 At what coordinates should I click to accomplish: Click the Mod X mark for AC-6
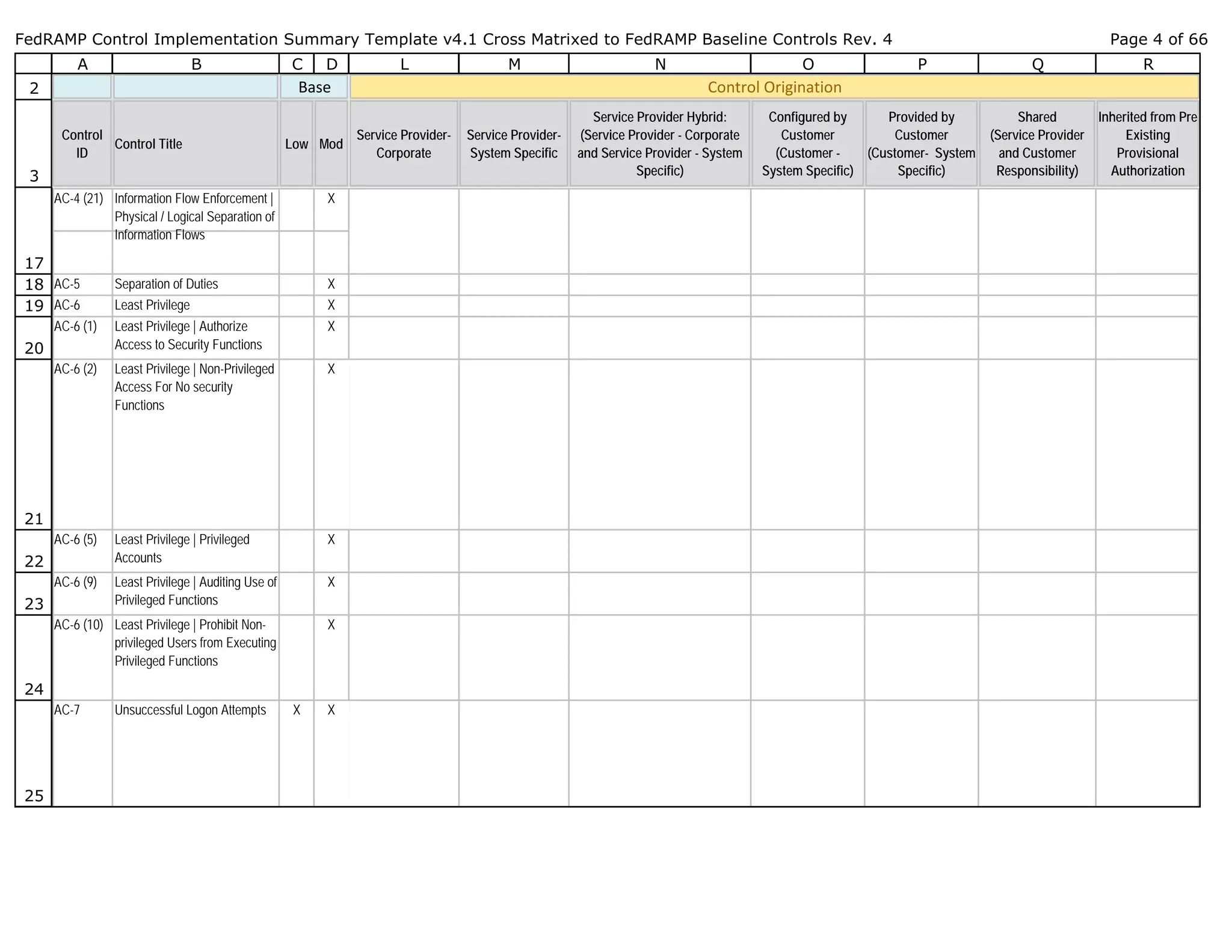[331, 306]
